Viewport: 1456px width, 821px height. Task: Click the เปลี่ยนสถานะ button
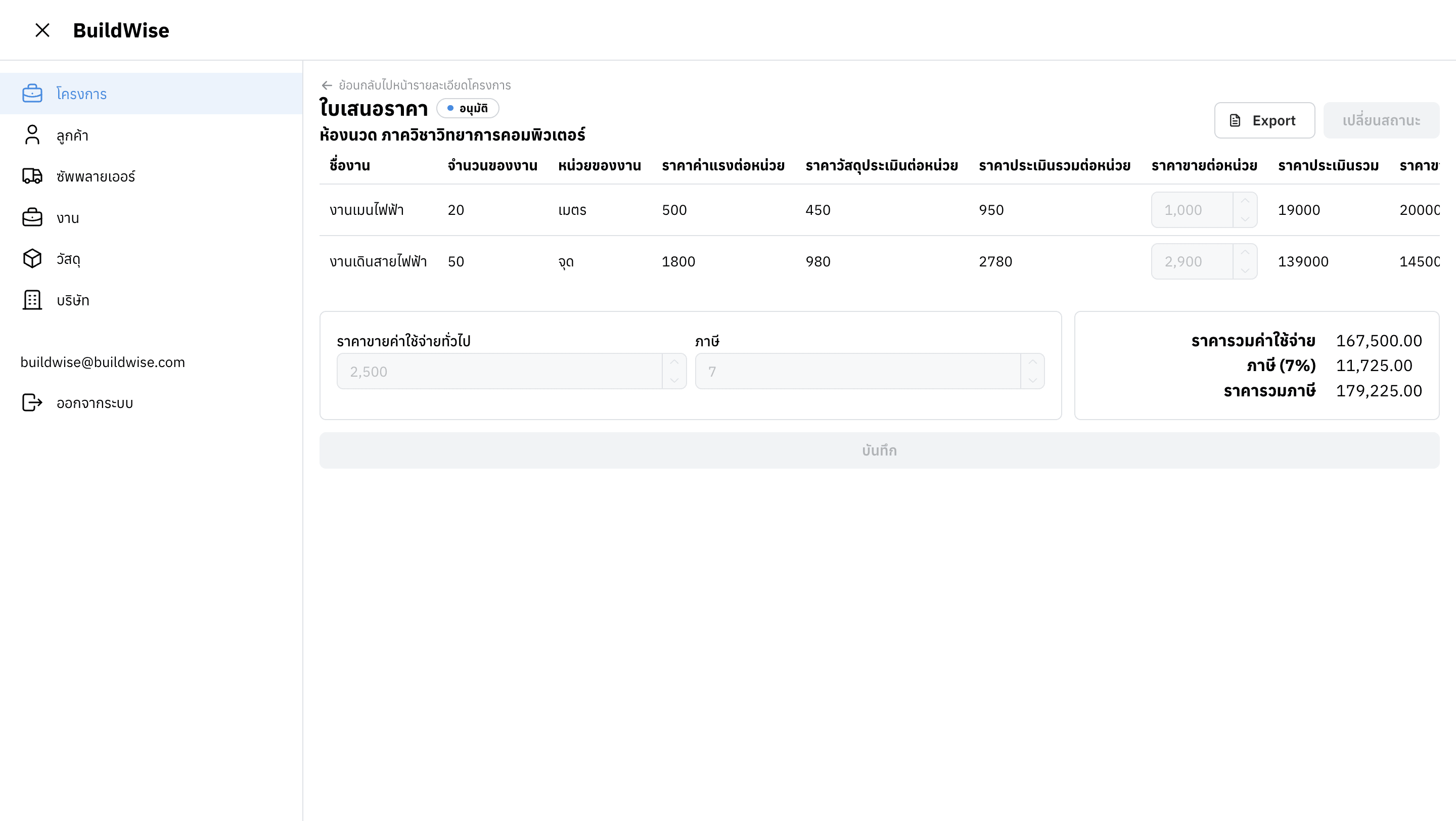[1381, 120]
